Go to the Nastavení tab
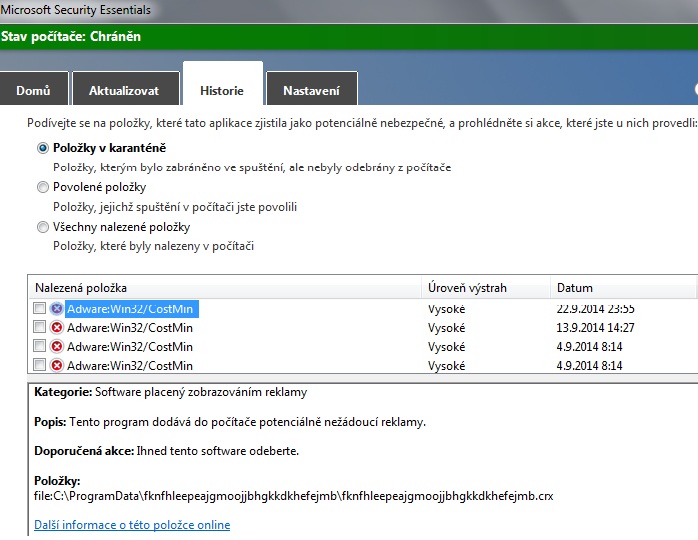 pos(311,90)
